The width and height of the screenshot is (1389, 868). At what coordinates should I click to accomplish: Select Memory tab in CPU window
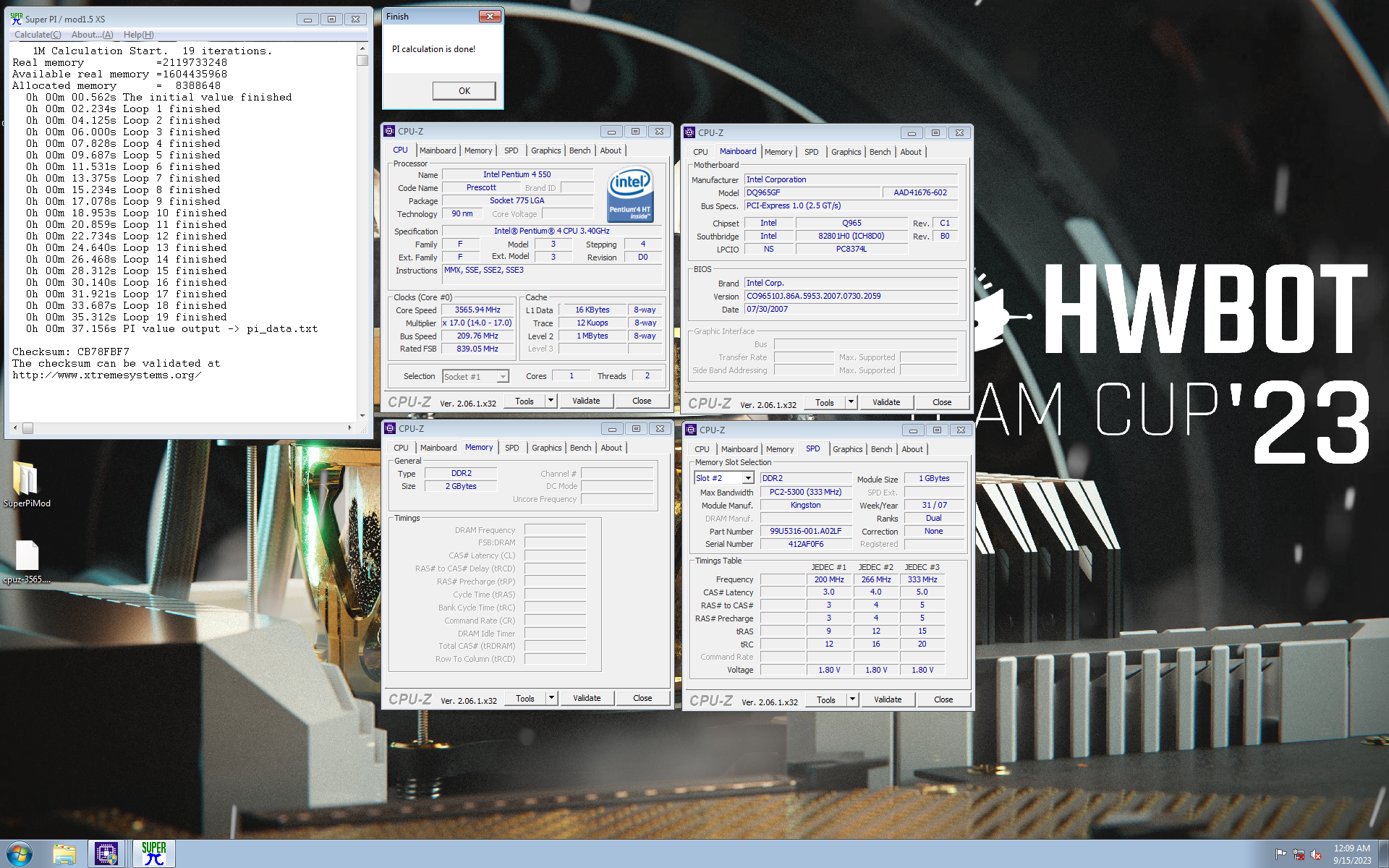[x=478, y=150]
